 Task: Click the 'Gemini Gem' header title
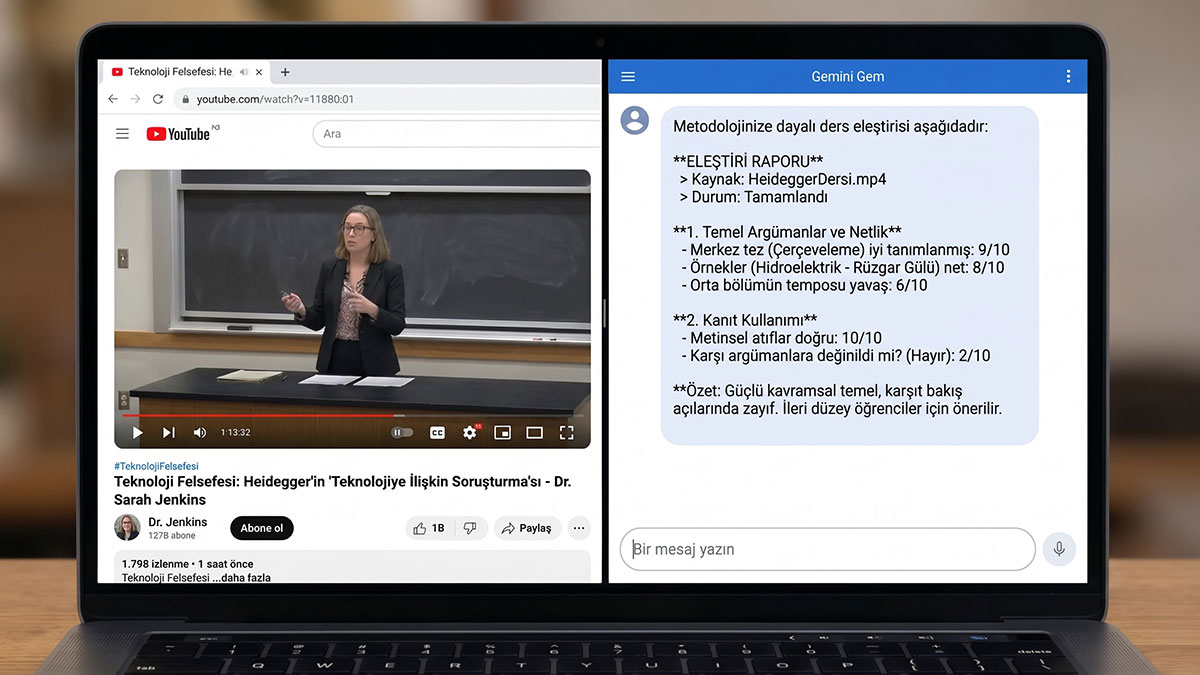pyautogui.click(x=848, y=76)
